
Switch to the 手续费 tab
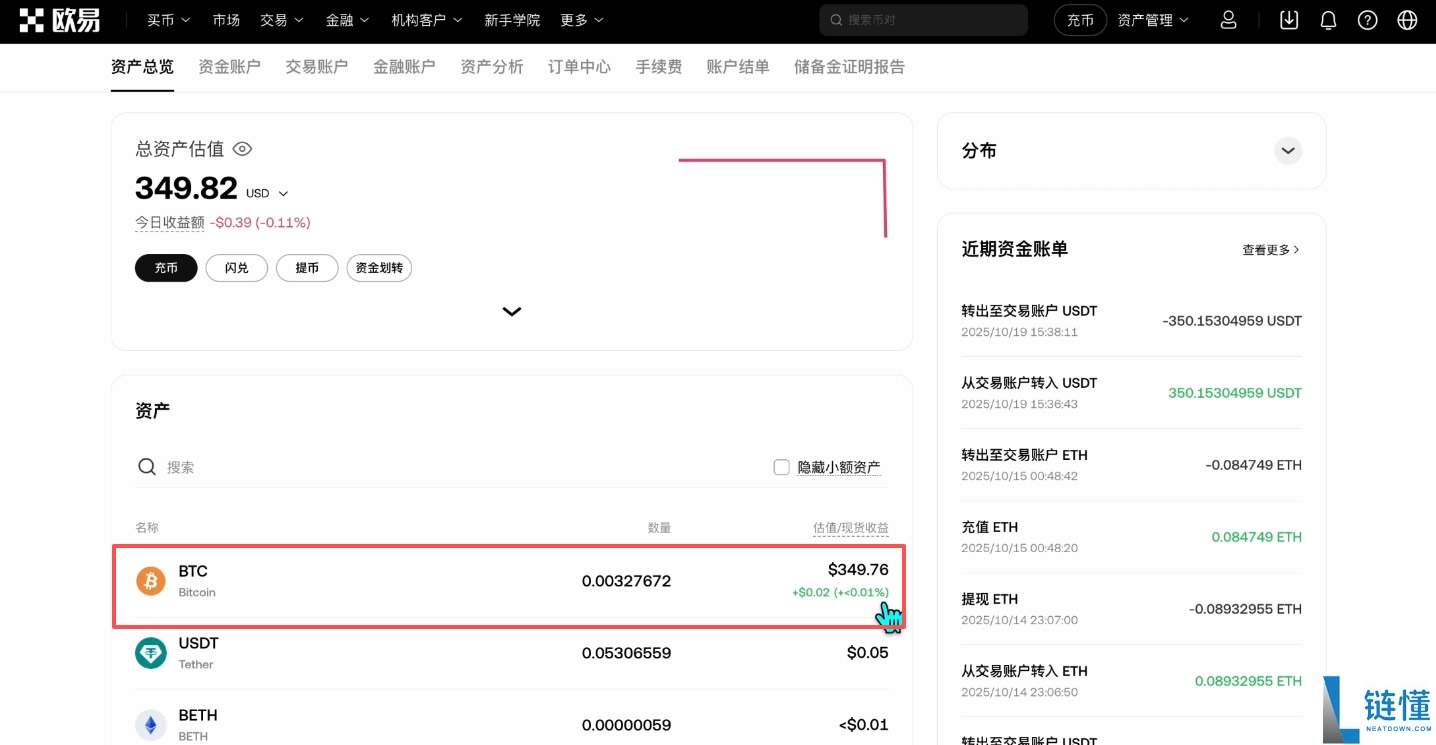659,67
